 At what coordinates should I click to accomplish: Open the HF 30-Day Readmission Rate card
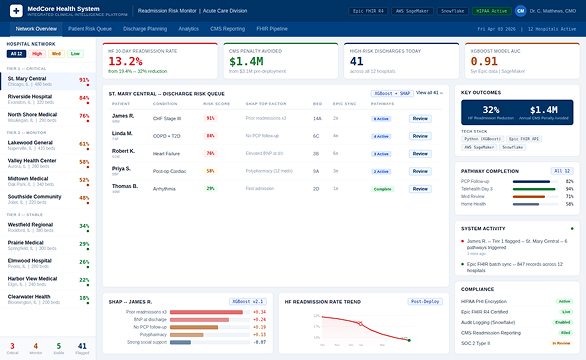click(x=160, y=61)
